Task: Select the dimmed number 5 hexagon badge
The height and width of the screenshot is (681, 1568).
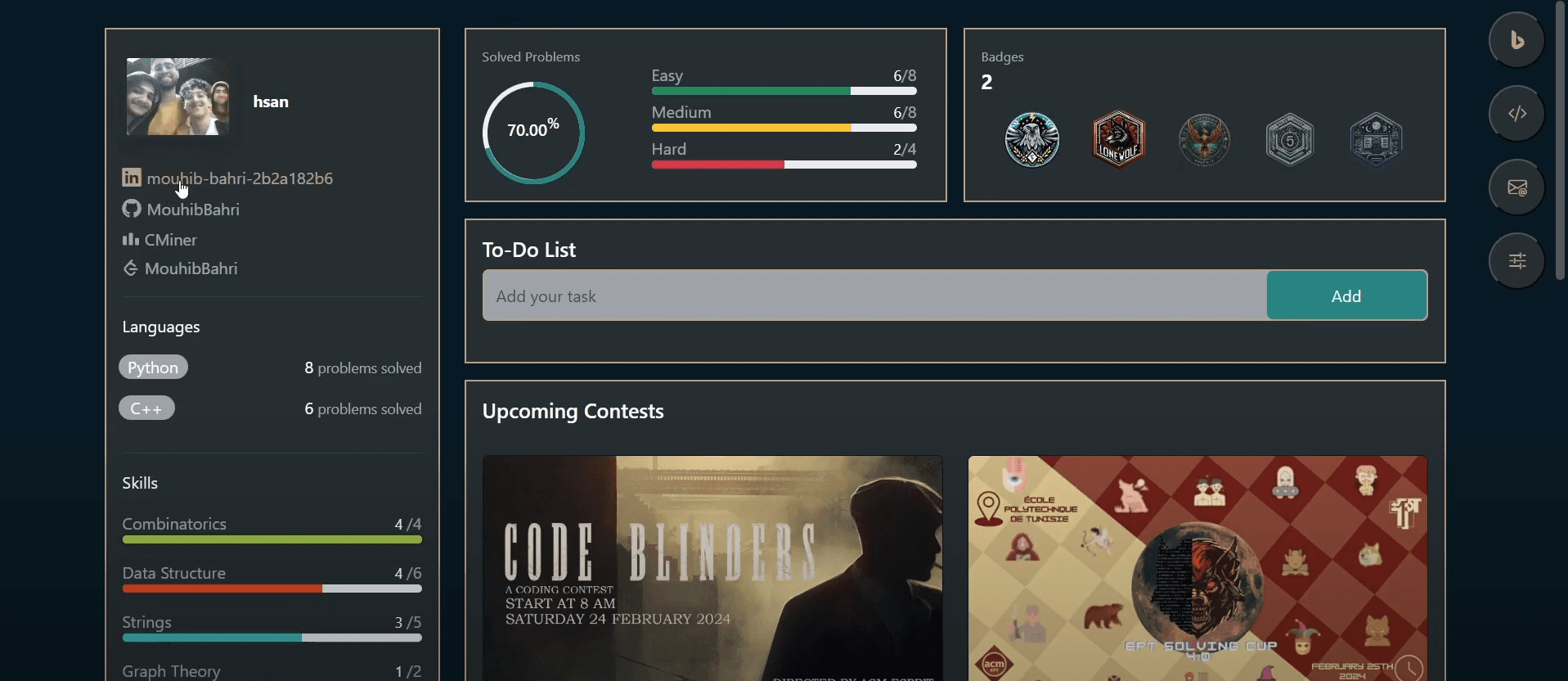Action: (1290, 139)
